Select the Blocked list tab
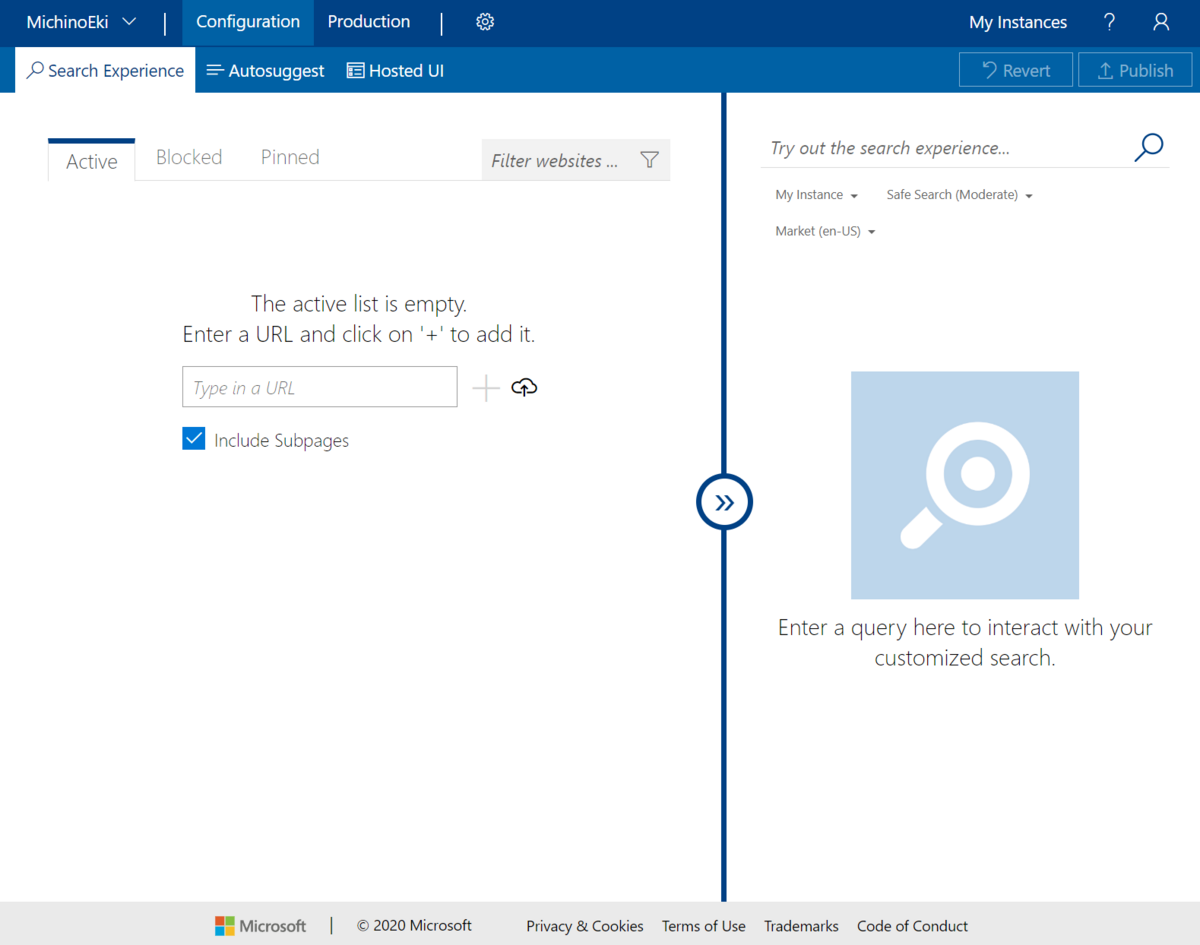The width and height of the screenshot is (1200, 945). (189, 157)
